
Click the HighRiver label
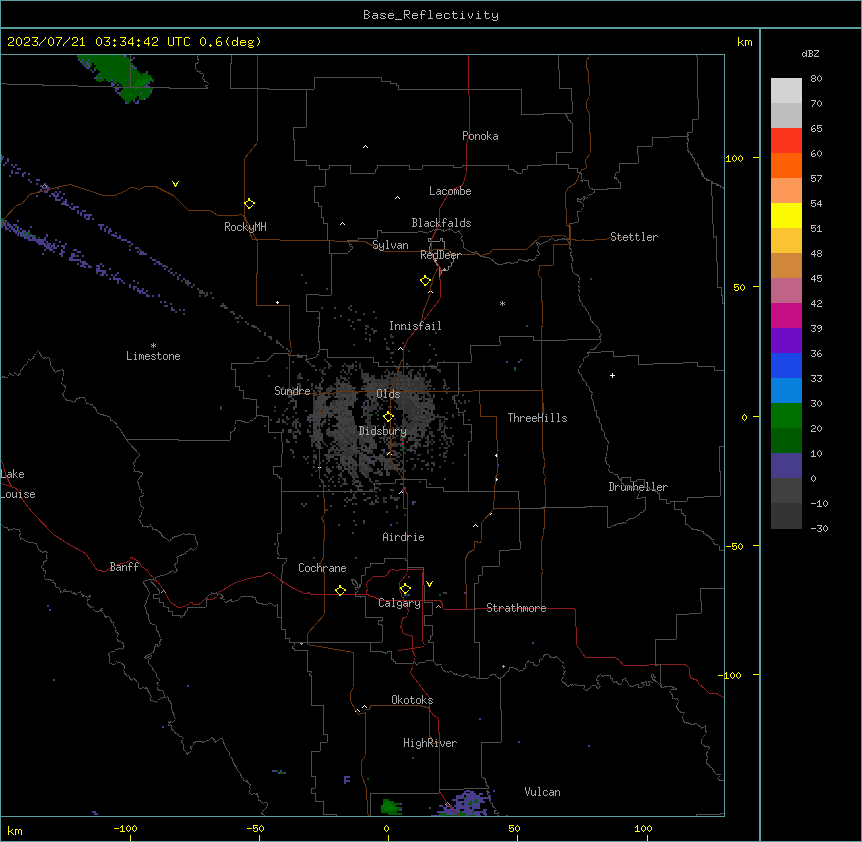tap(430, 743)
